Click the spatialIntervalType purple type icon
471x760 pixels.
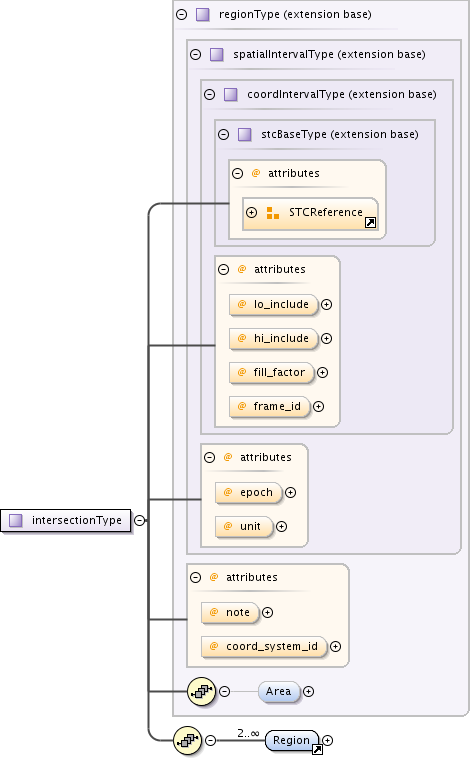(217, 54)
